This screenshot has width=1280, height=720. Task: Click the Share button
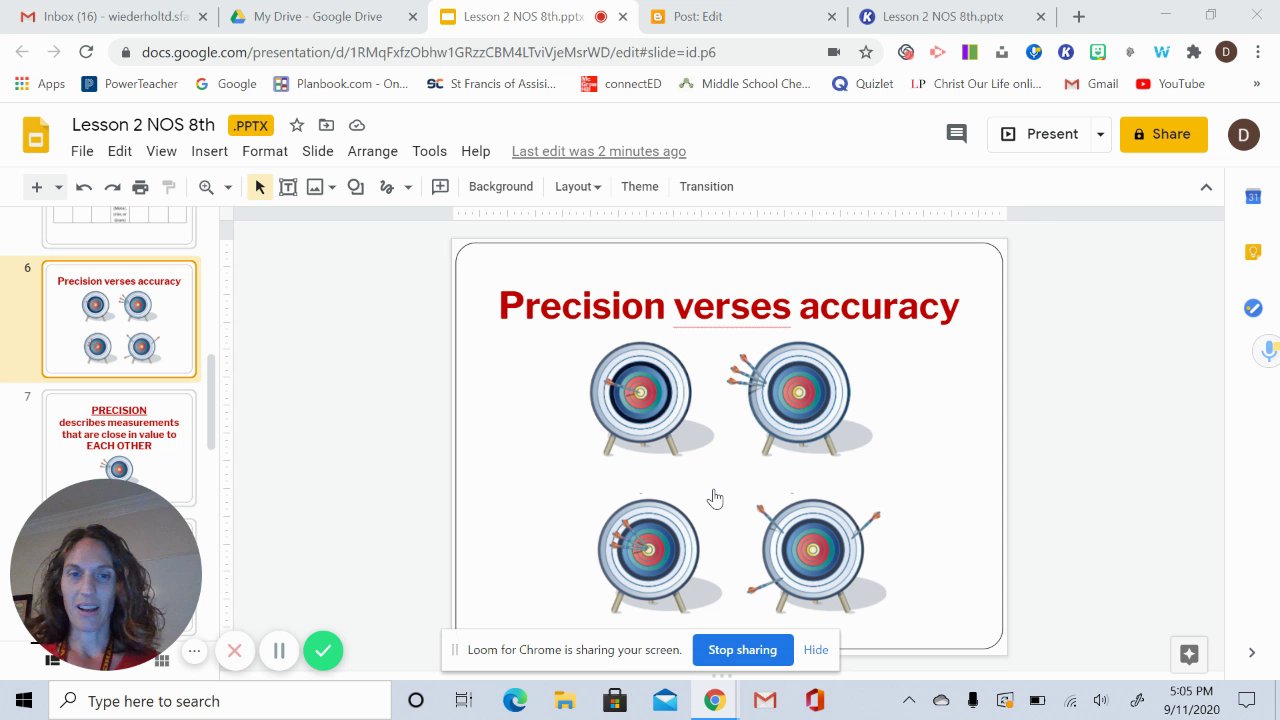(1163, 134)
